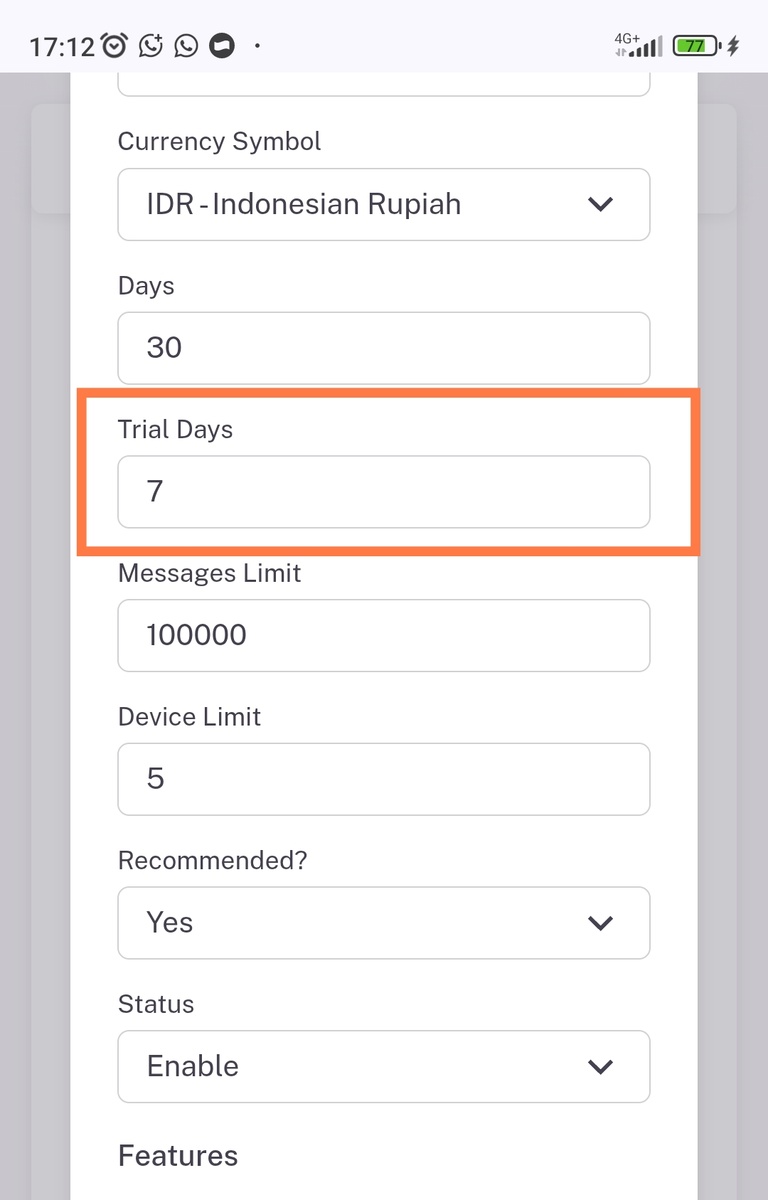
Task: Tap the status bar clock
Action: point(61,46)
